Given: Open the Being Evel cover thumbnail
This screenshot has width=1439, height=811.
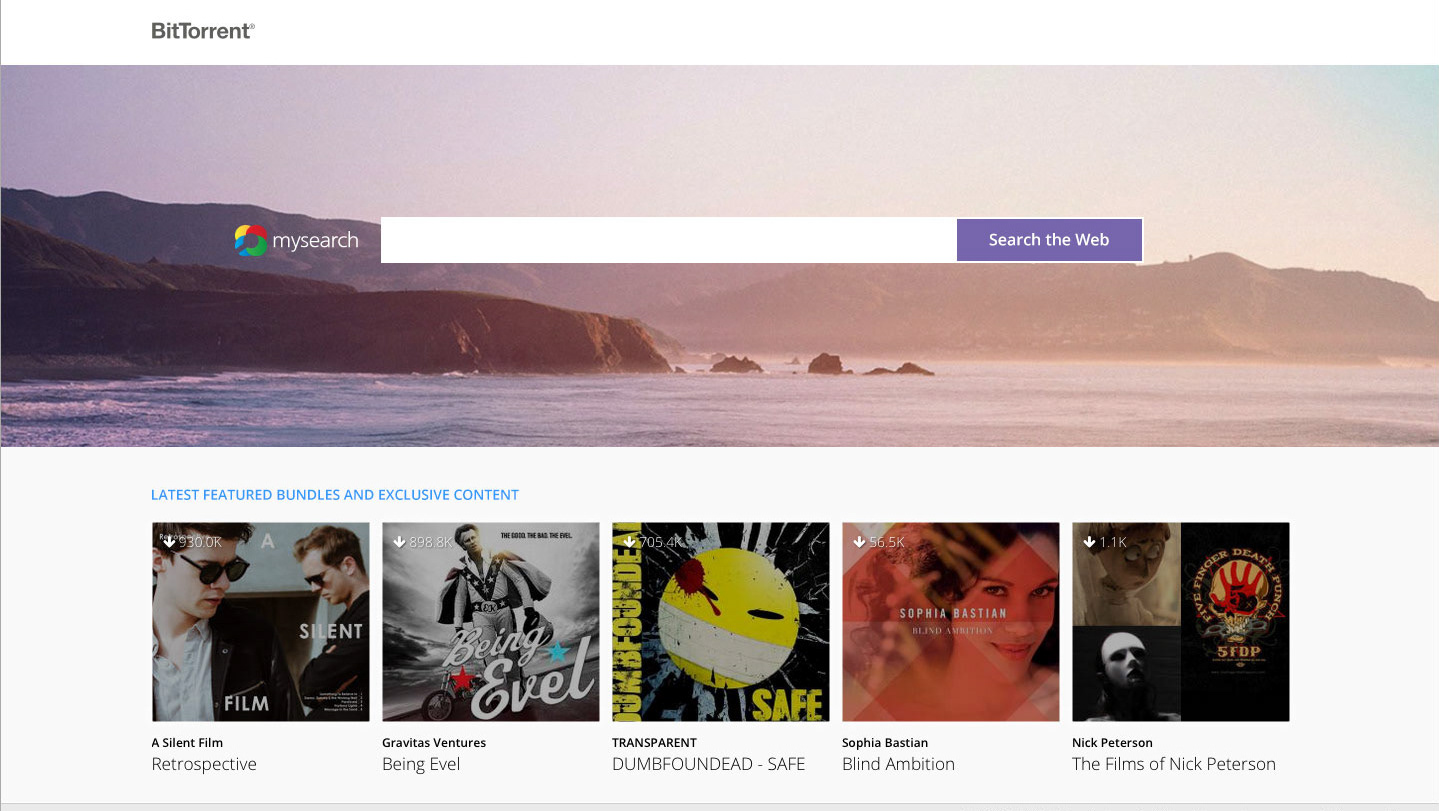Looking at the screenshot, I should coord(491,622).
